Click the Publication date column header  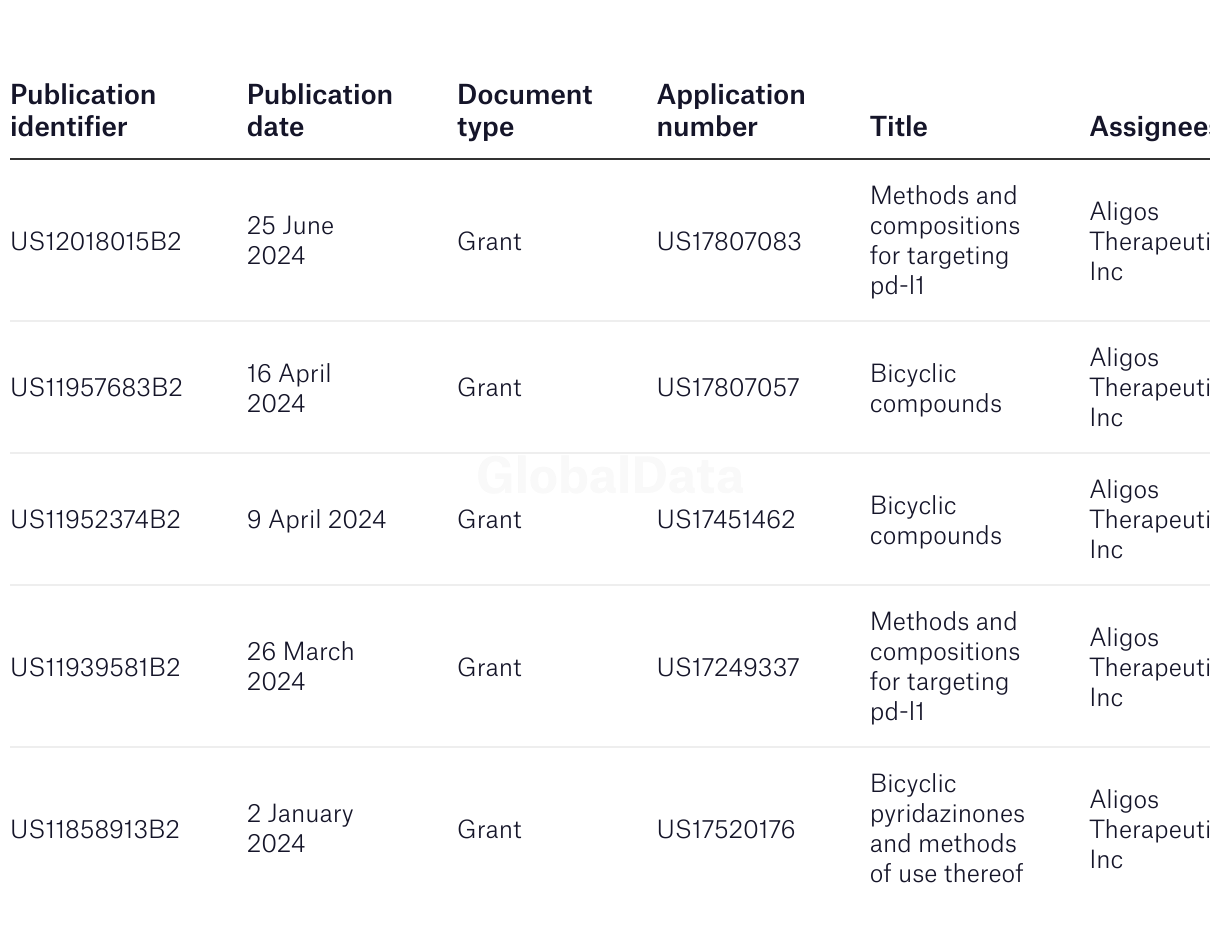pos(320,111)
